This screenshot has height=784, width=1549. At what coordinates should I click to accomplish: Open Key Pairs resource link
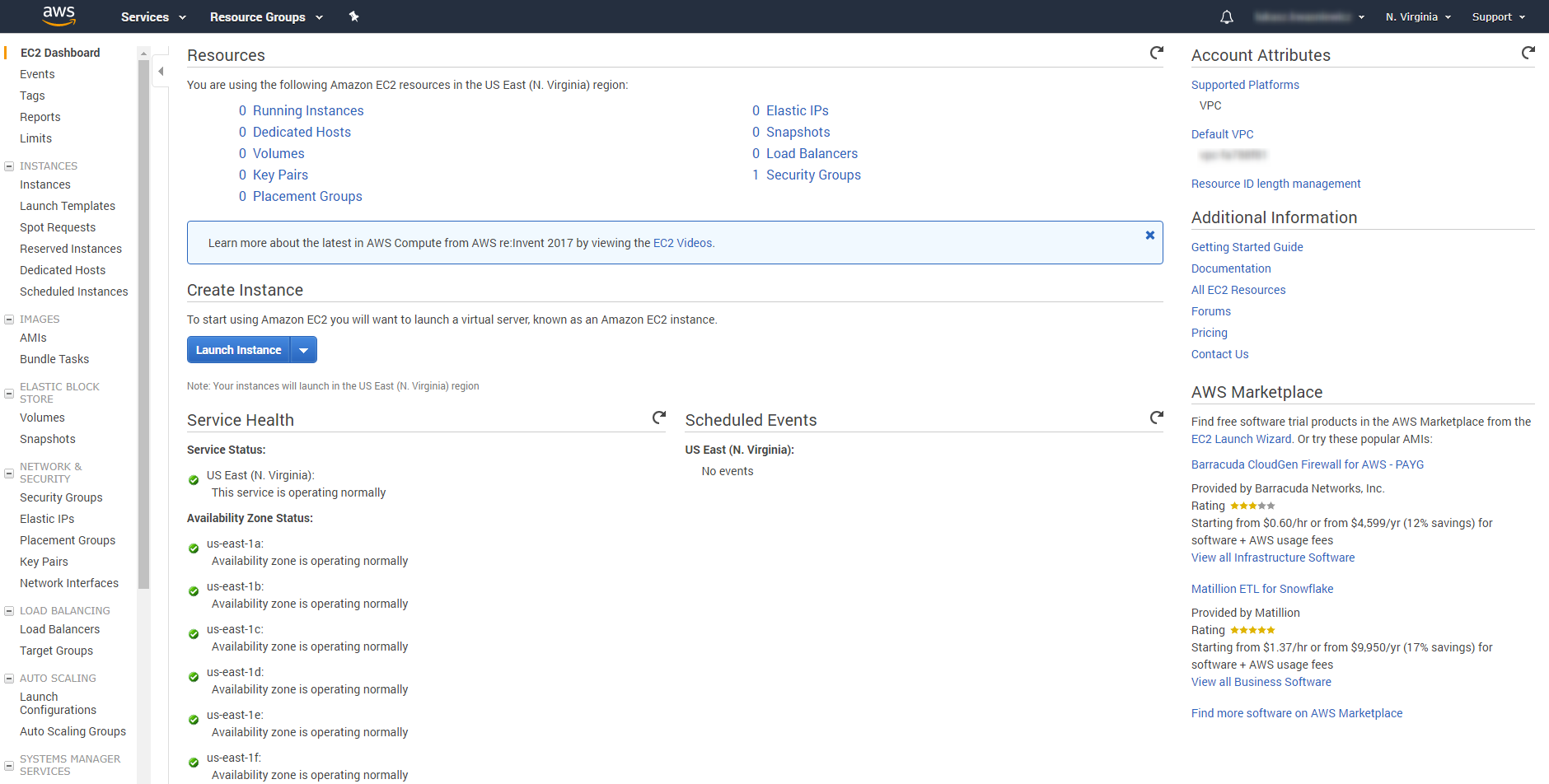coord(280,175)
